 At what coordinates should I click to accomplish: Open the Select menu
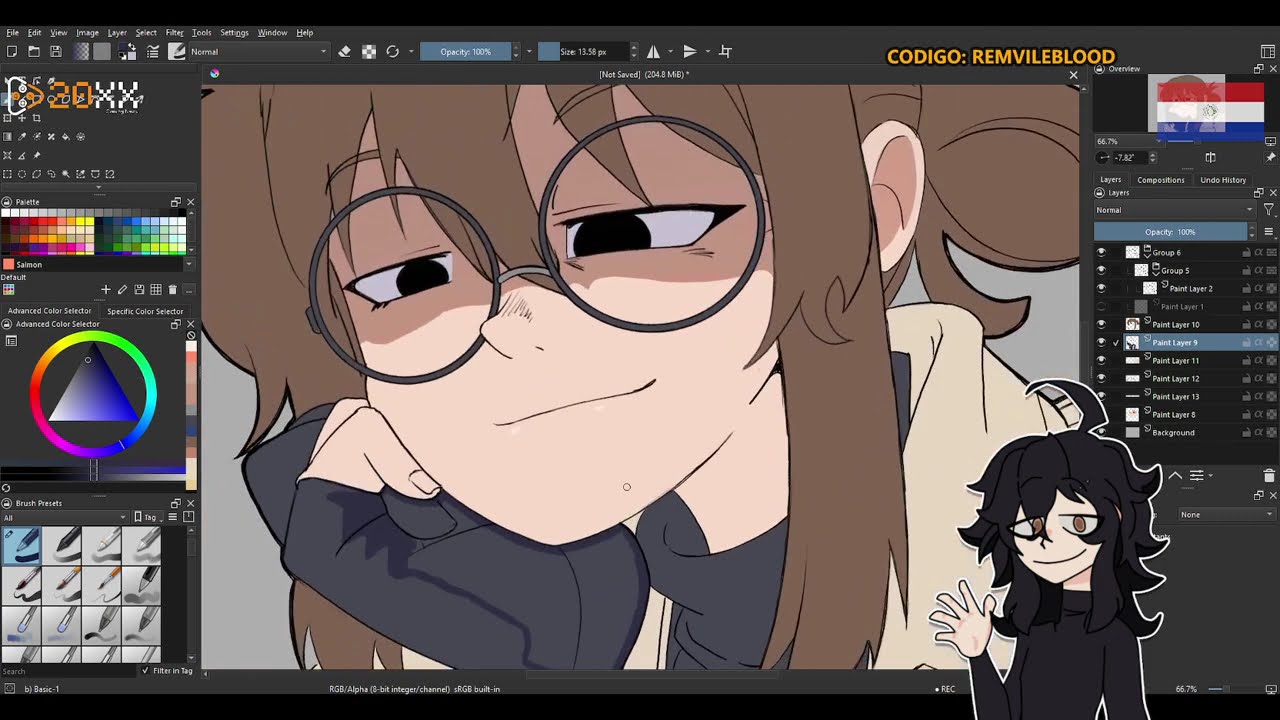[146, 33]
